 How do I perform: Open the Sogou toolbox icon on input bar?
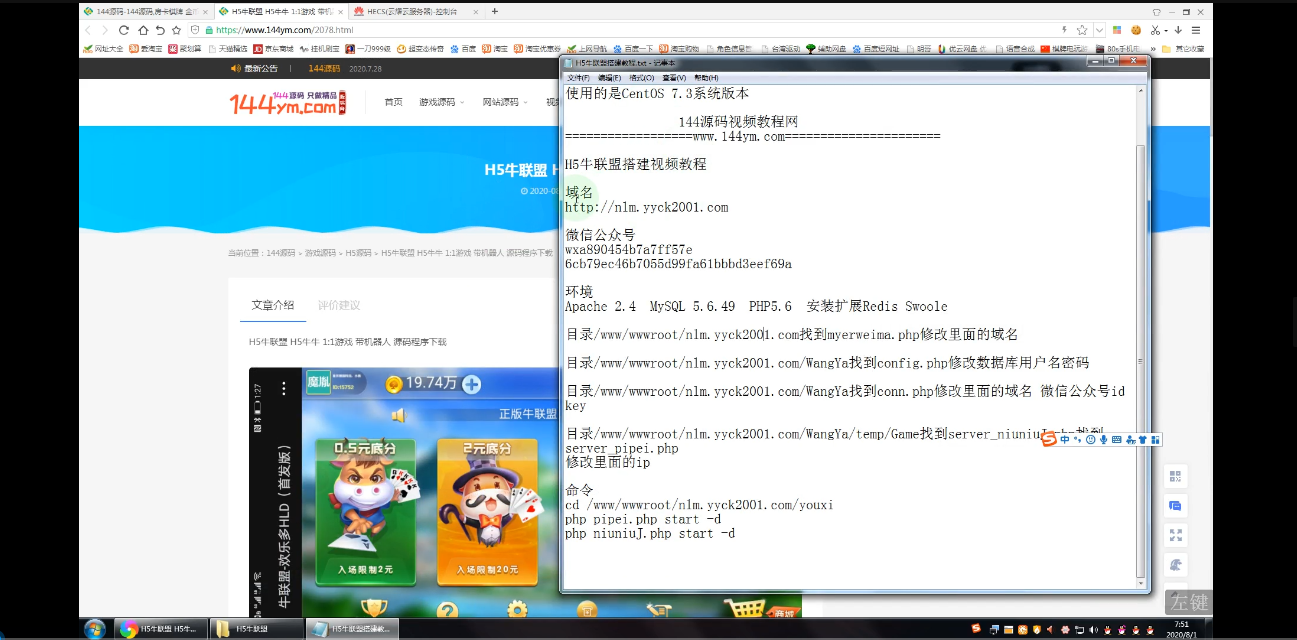[1156, 439]
